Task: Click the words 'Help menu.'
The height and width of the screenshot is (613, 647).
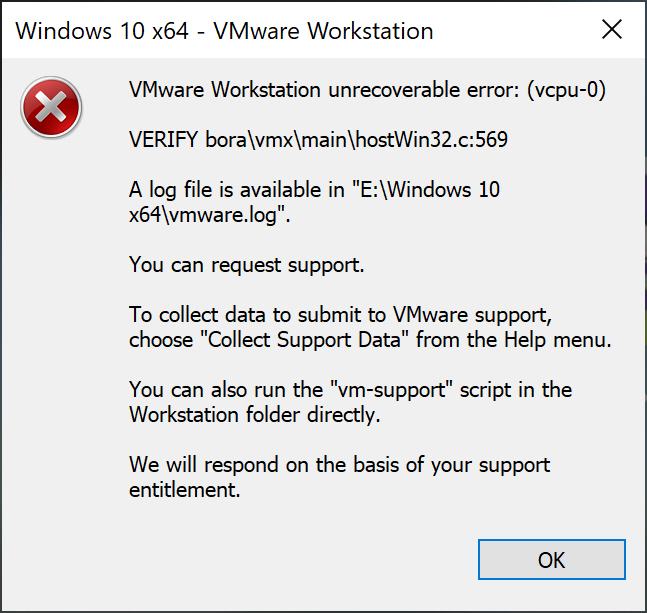Action: (557, 340)
